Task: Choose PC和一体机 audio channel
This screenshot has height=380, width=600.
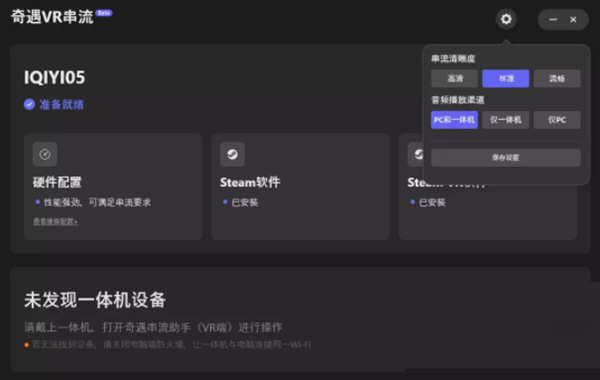Action: coord(454,120)
